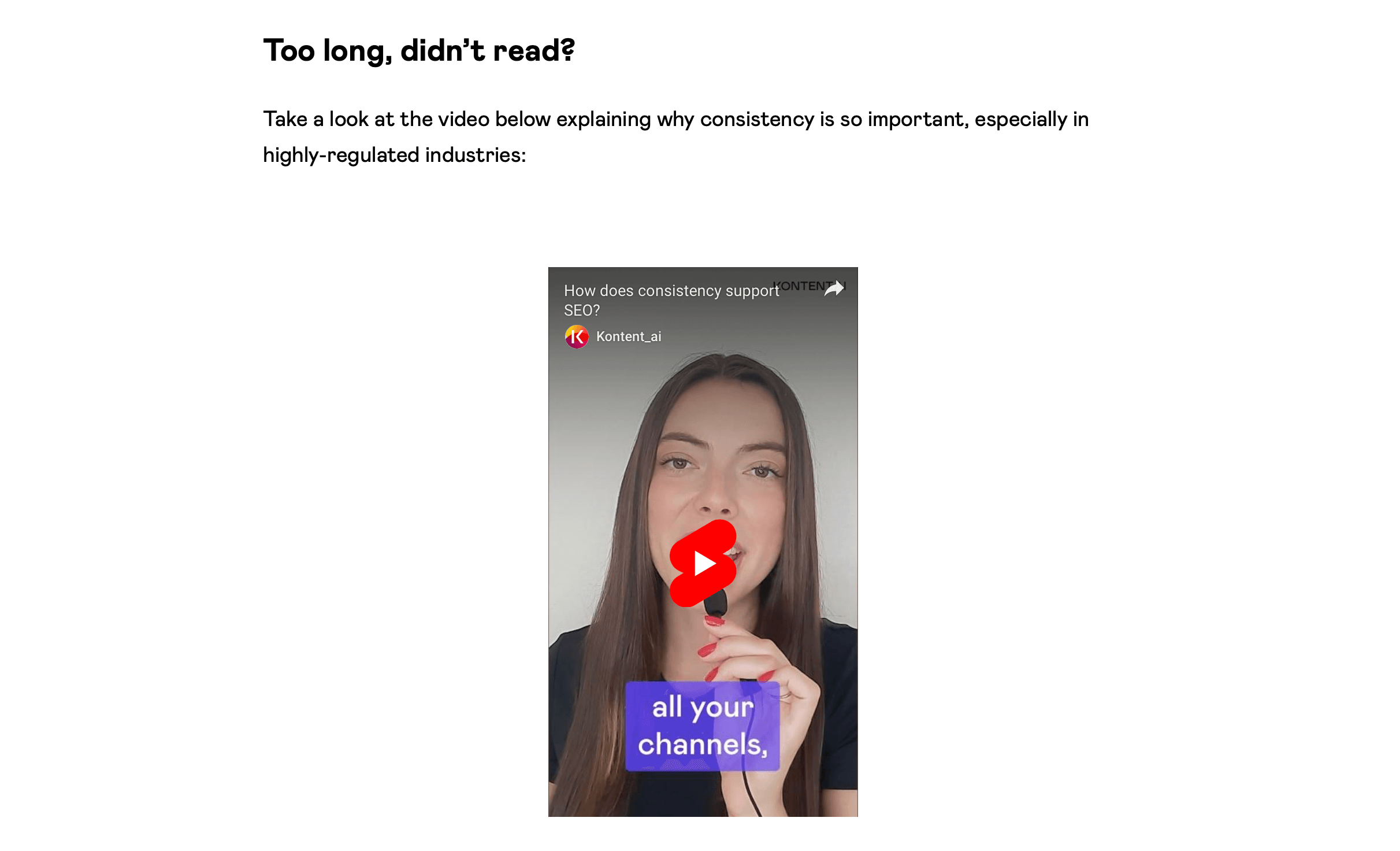Click the share arrow icon on video
The height and width of the screenshot is (851, 1400).
[834, 288]
